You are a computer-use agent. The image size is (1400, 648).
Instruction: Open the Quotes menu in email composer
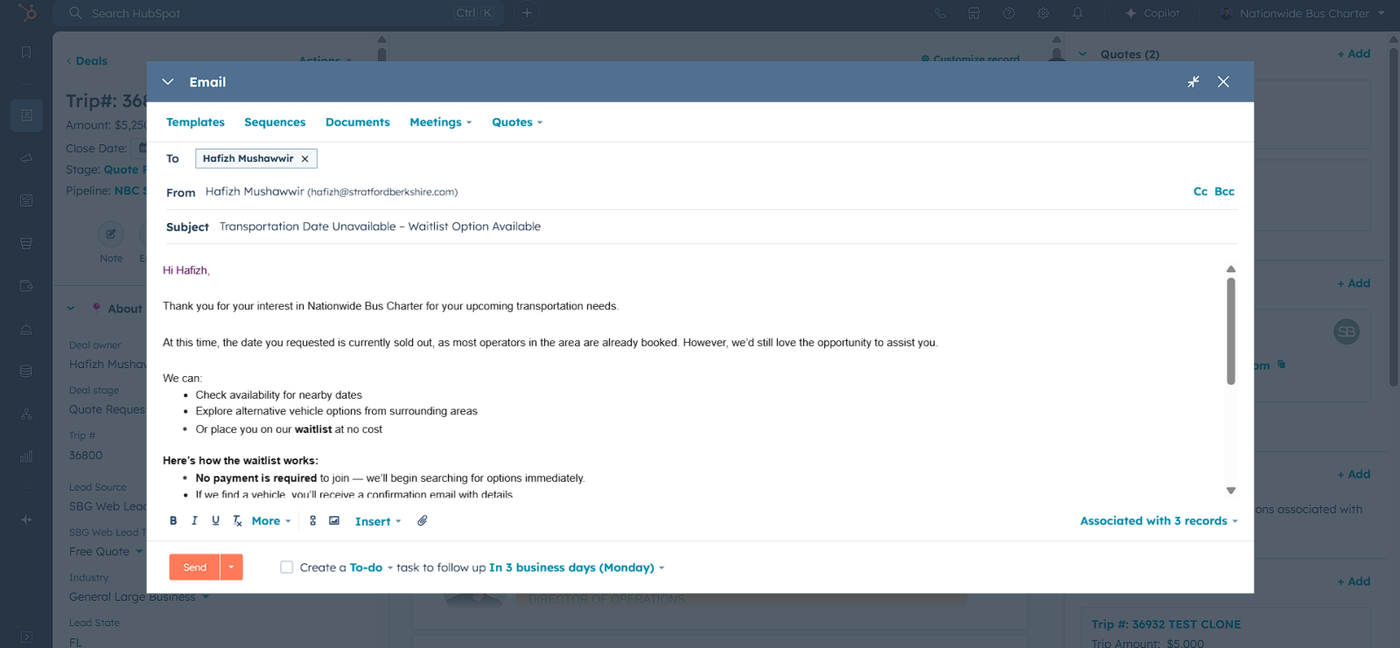pos(517,122)
